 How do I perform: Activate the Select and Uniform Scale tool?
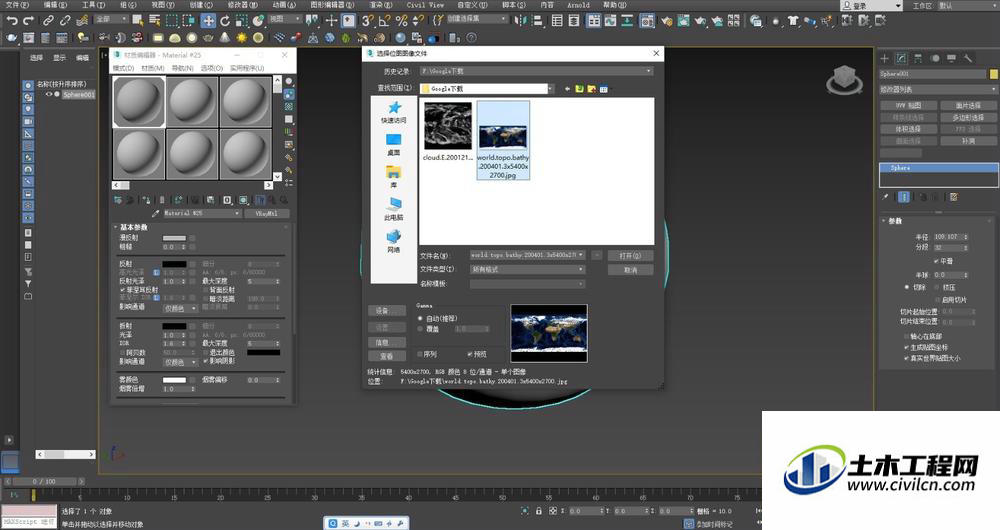241,20
